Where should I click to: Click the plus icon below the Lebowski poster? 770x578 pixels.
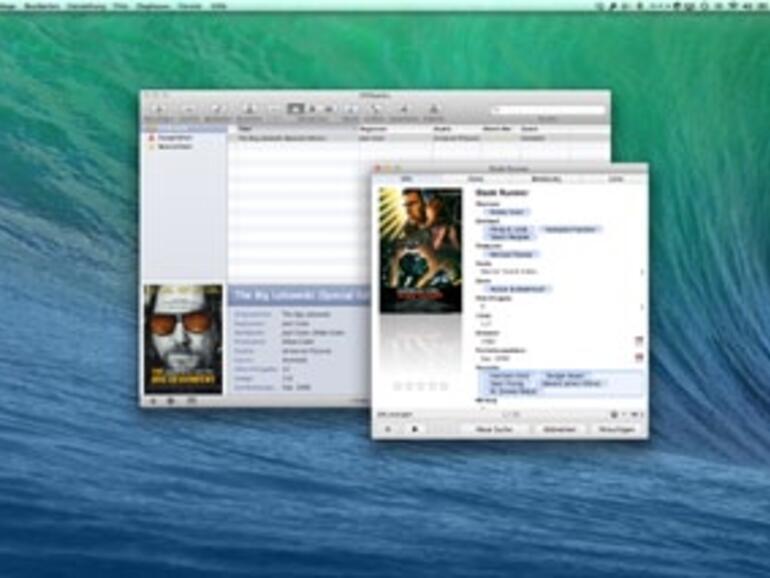pyautogui.click(x=153, y=401)
